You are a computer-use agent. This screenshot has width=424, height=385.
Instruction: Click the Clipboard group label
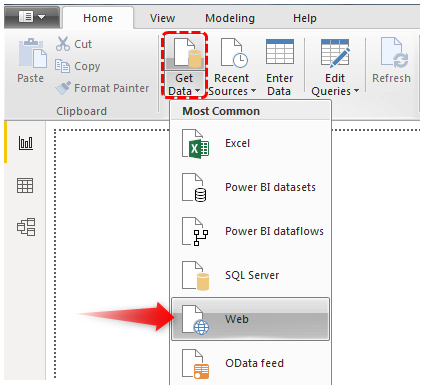coord(81,111)
